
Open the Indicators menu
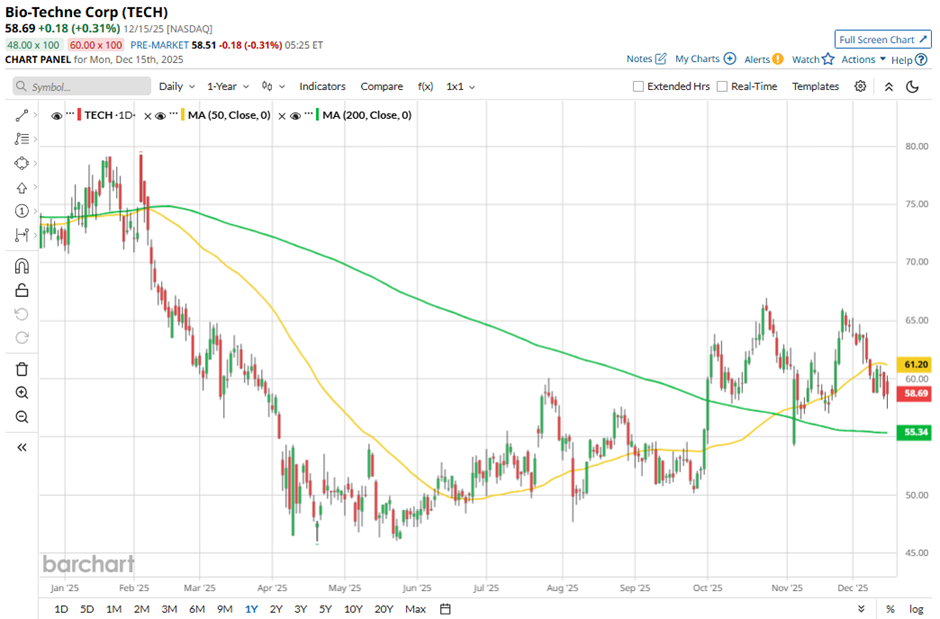(x=323, y=86)
